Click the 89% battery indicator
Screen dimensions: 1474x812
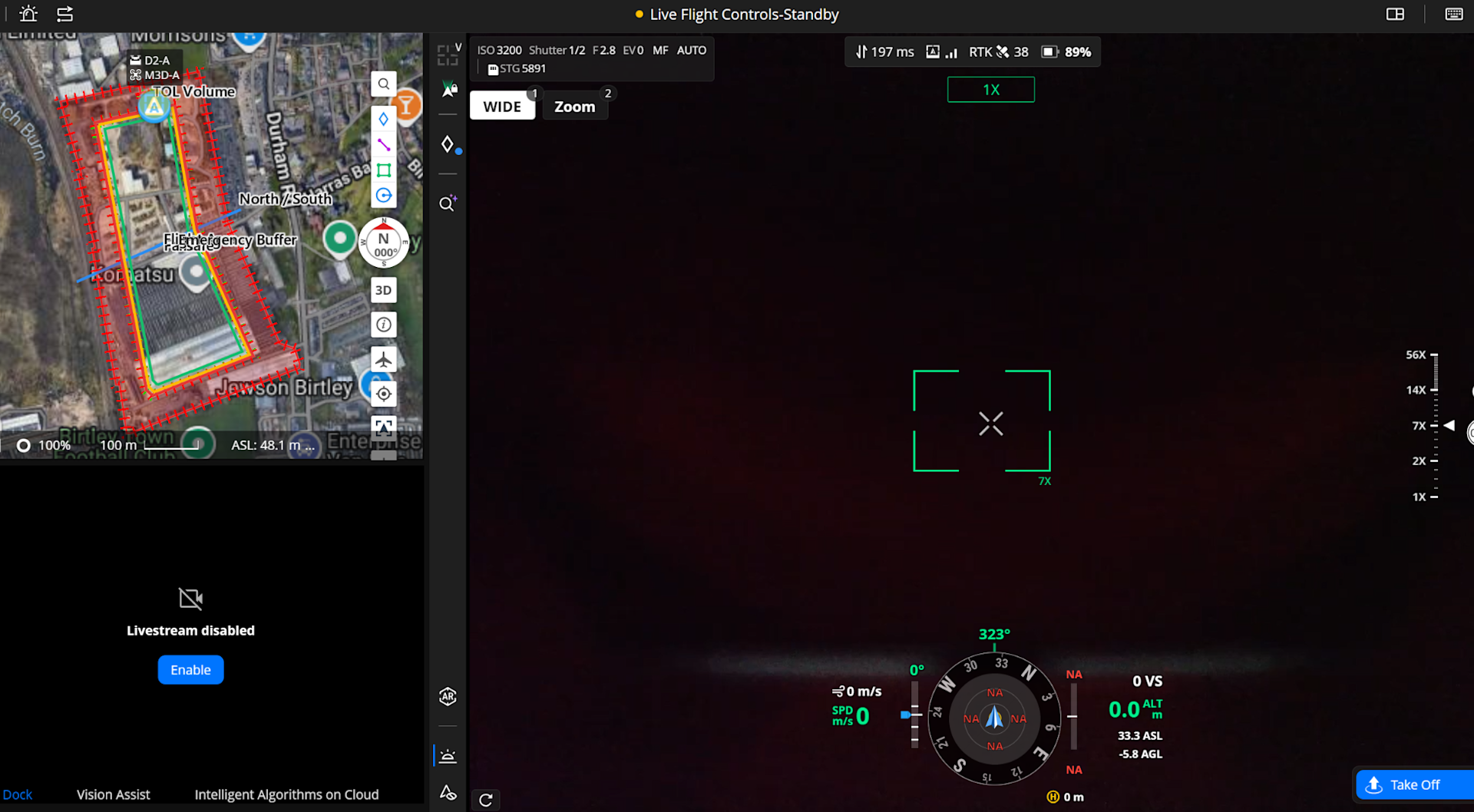click(1066, 51)
